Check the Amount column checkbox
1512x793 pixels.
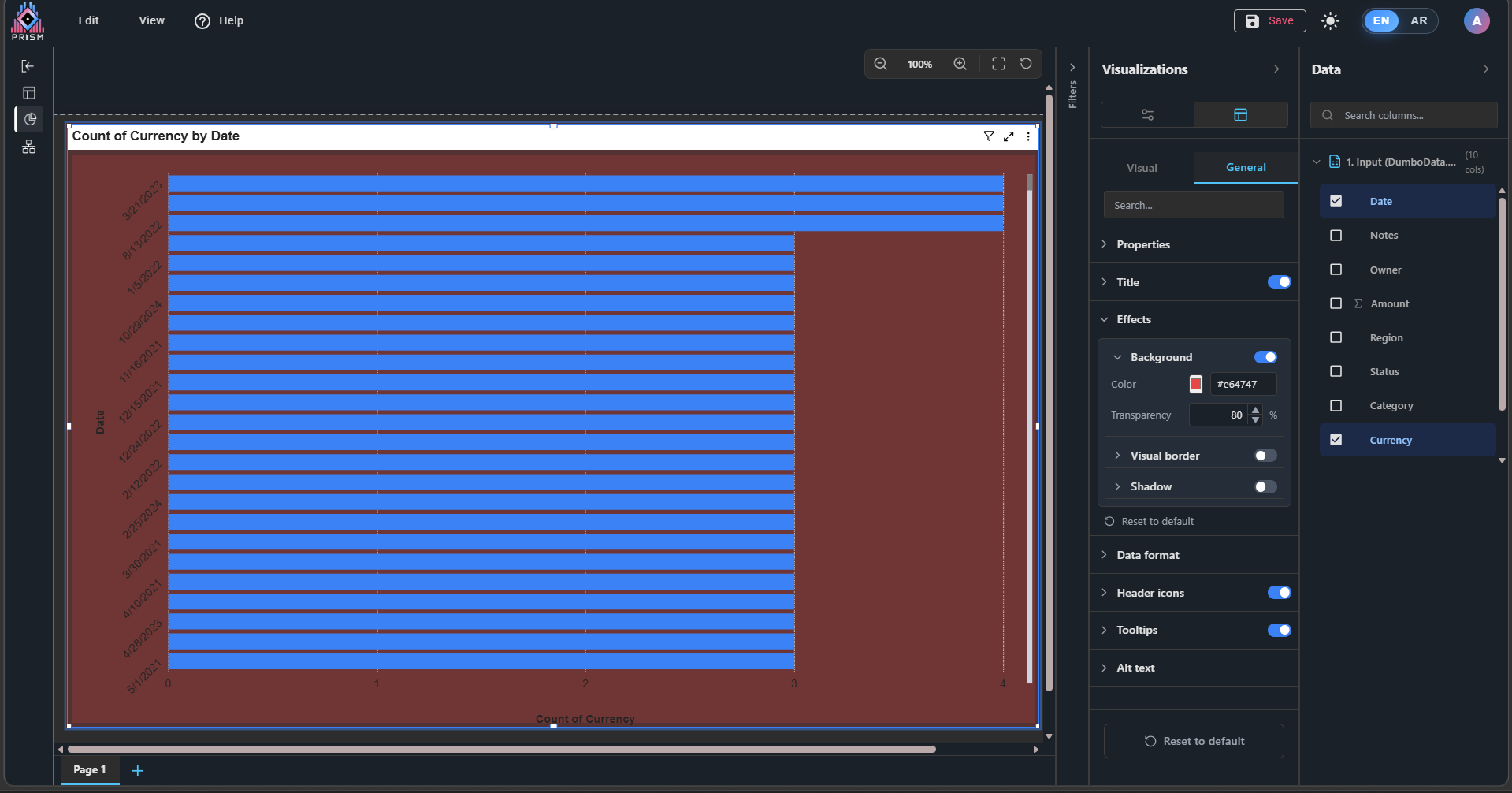click(1336, 303)
